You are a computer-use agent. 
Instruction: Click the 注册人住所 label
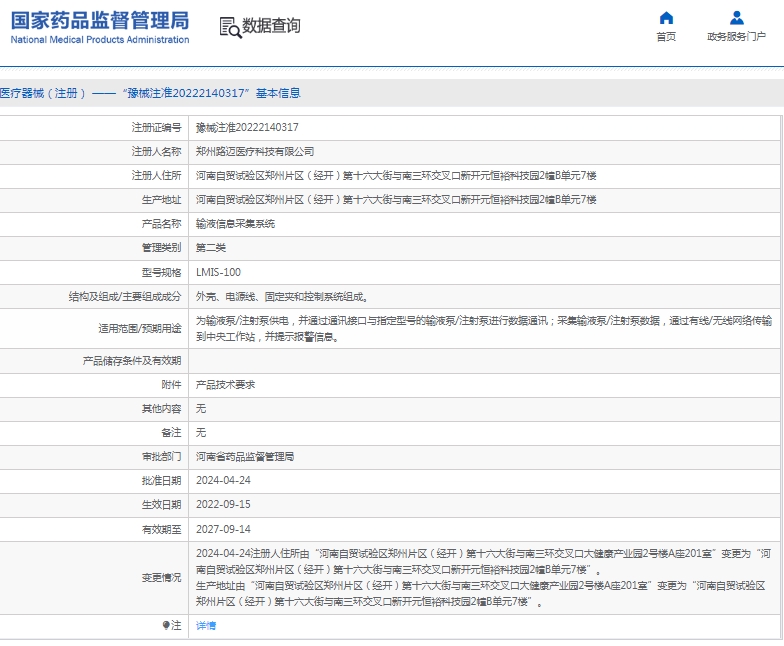(x=156, y=176)
